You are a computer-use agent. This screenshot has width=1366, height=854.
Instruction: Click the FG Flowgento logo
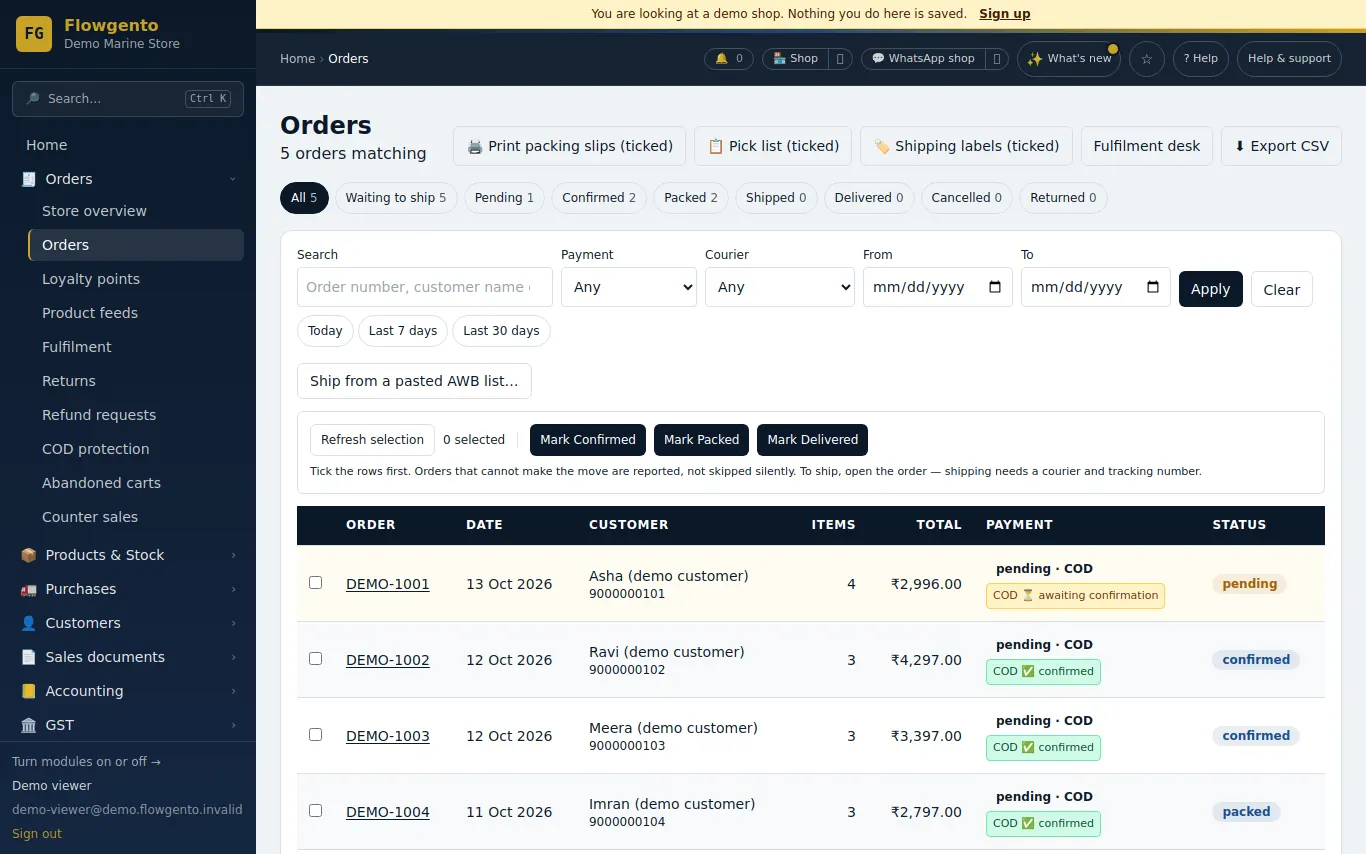coord(34,34)
